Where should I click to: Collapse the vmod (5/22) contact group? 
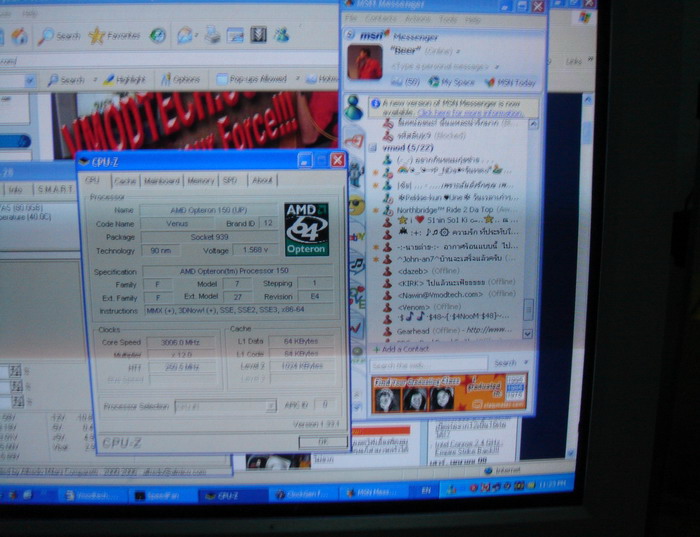373,148
